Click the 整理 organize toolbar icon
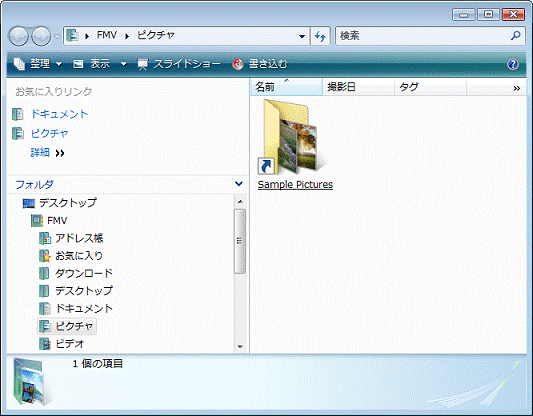Image resolution: width=533 pixels, height=416 pixels. (19, 64)
